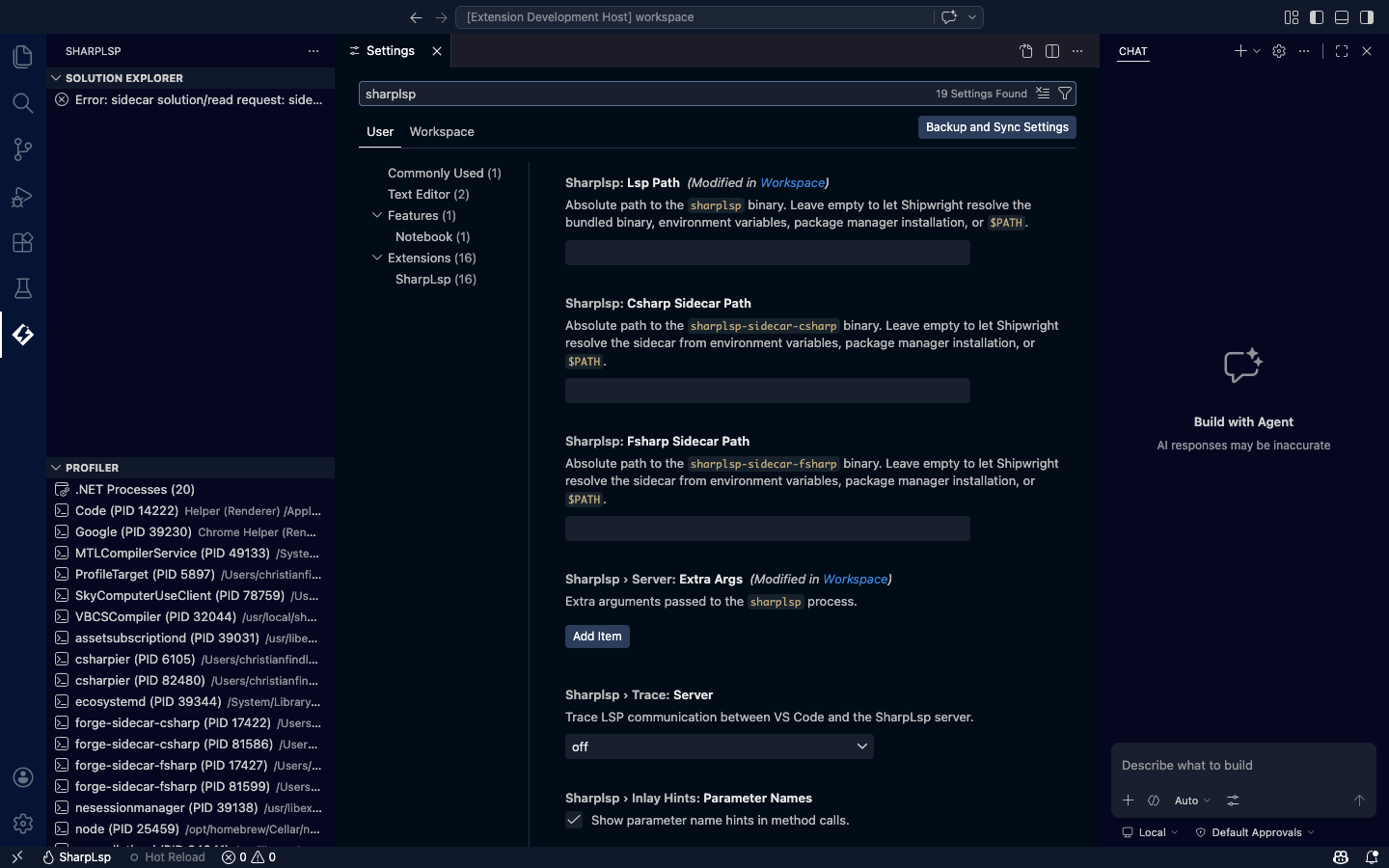Go back with the left arrow
Image resolution: width=1389 pixels, height=868 pixels.
(x=416, y=17)
